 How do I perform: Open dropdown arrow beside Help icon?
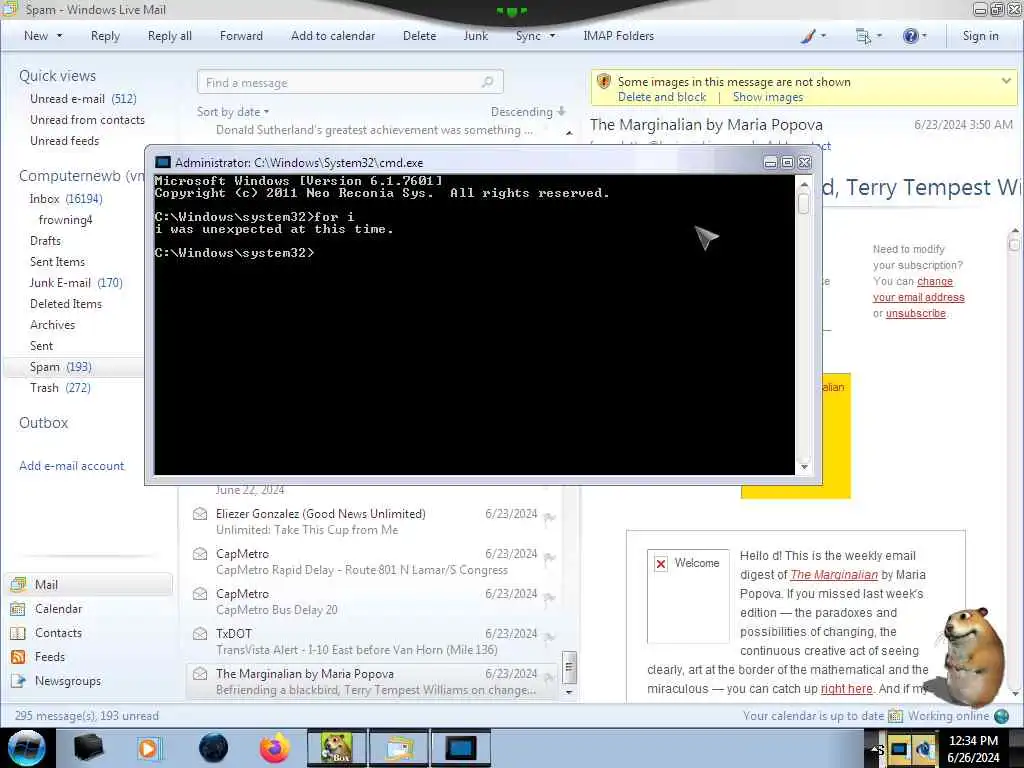pos(925,36)
